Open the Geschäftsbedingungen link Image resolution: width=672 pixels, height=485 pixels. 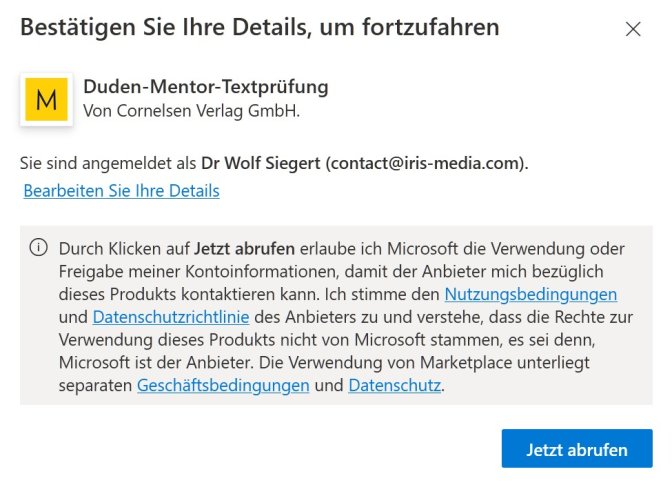tap(223, 385)
